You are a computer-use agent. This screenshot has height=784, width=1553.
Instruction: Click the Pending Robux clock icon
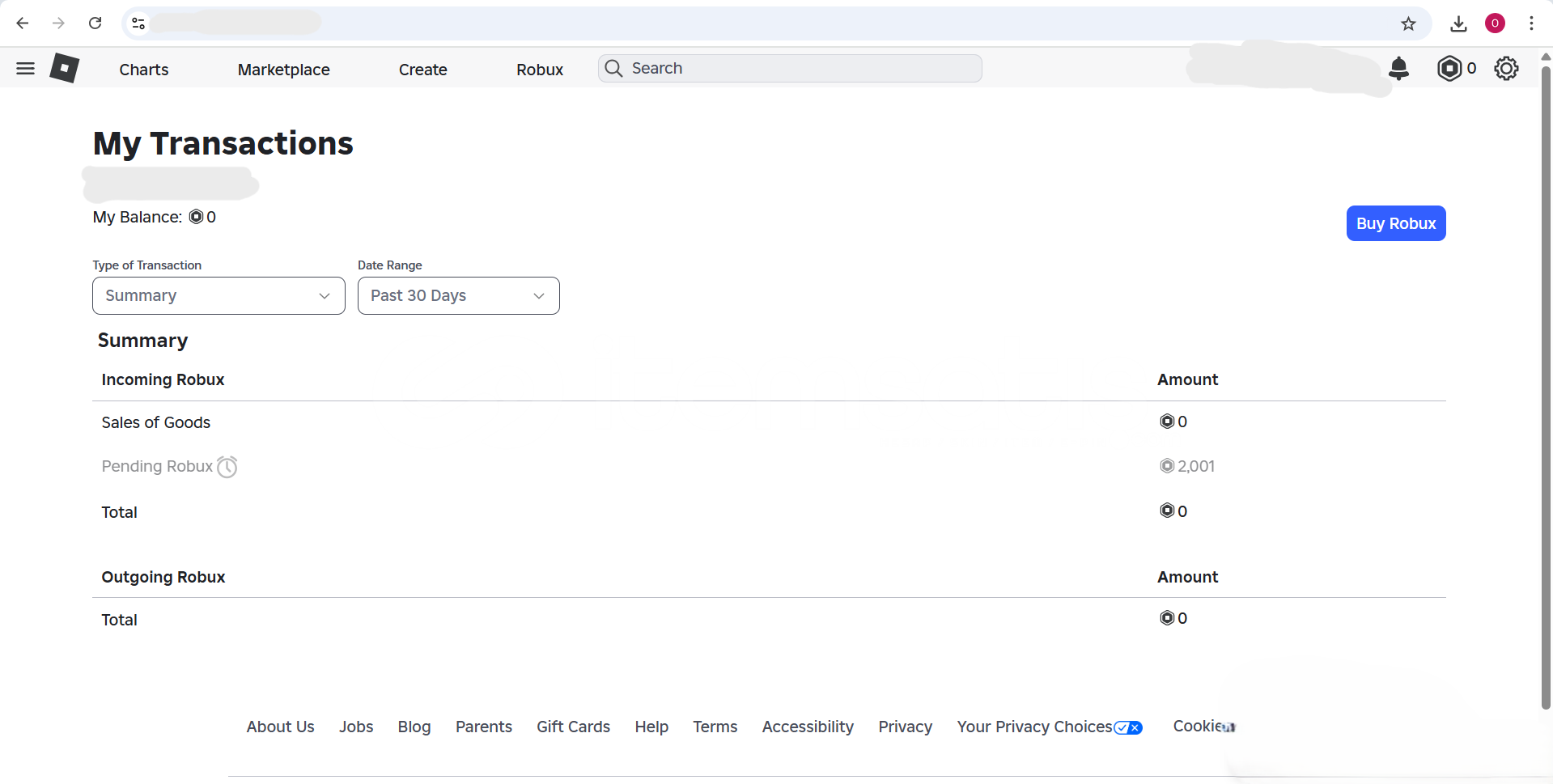click(x=227, y=467)
